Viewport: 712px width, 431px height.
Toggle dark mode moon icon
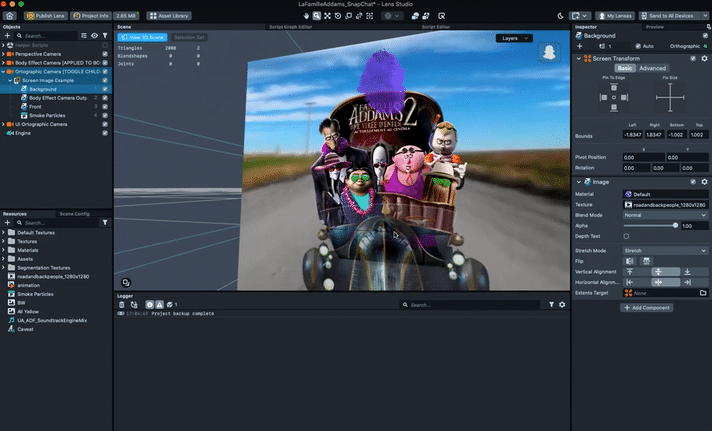560,16
